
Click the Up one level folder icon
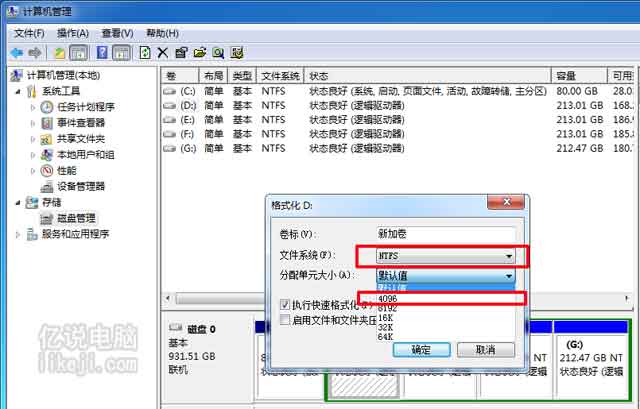pos(60,52)
